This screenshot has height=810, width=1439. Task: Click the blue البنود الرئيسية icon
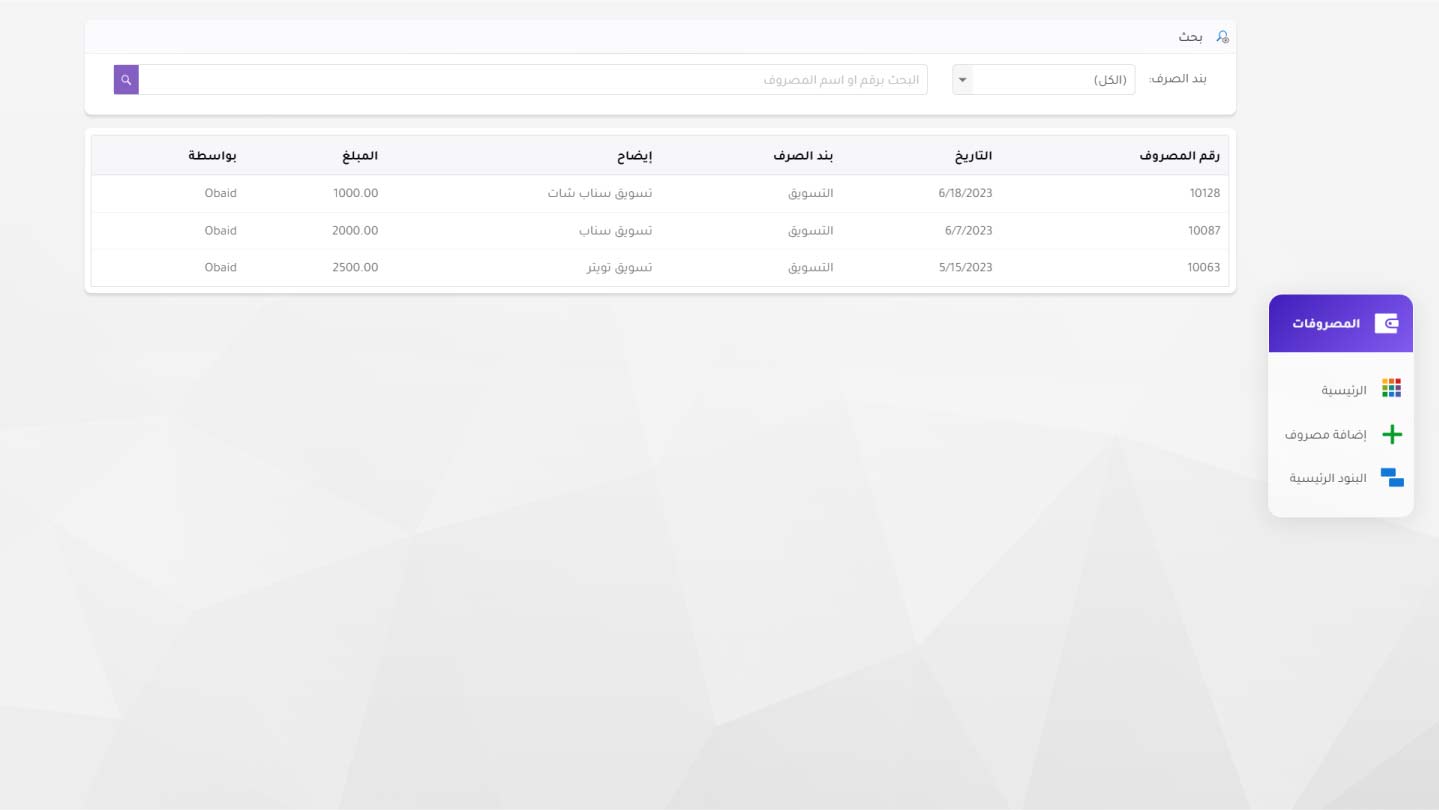point(1391,478)
